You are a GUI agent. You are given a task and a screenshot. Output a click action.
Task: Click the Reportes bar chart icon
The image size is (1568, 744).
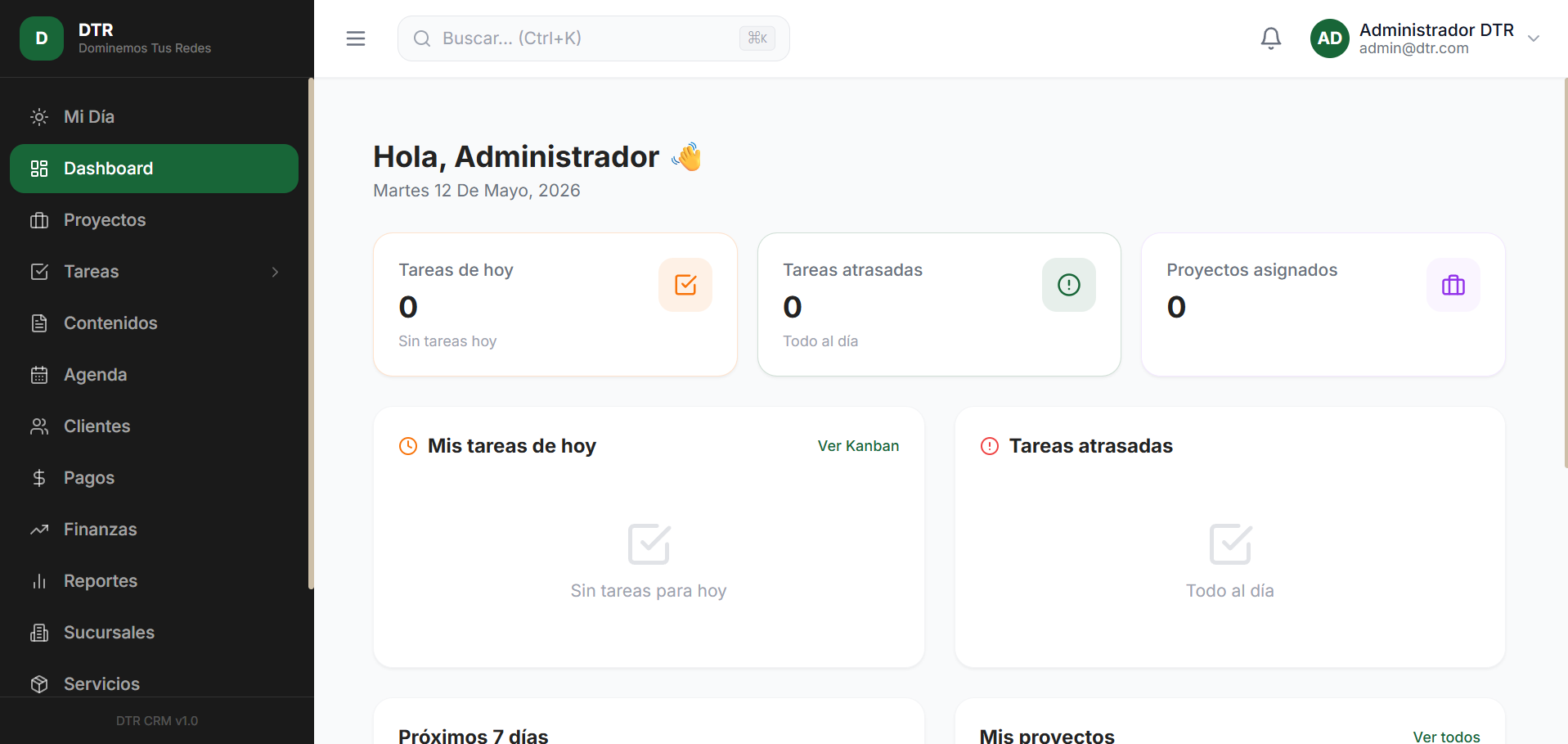(39, 581)
